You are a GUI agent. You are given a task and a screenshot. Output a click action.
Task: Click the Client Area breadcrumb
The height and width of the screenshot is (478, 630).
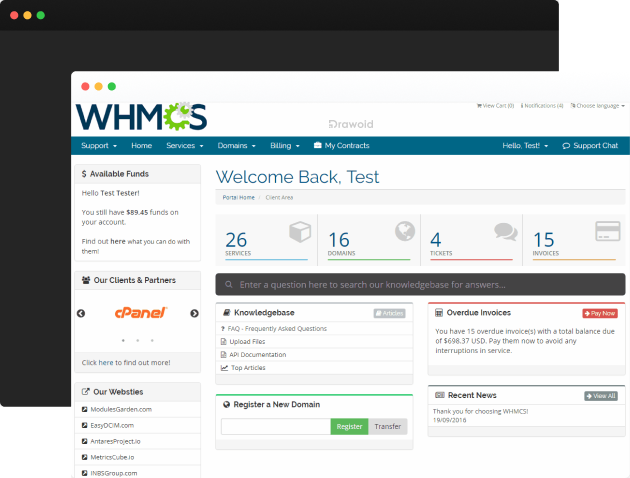(279, 197)
